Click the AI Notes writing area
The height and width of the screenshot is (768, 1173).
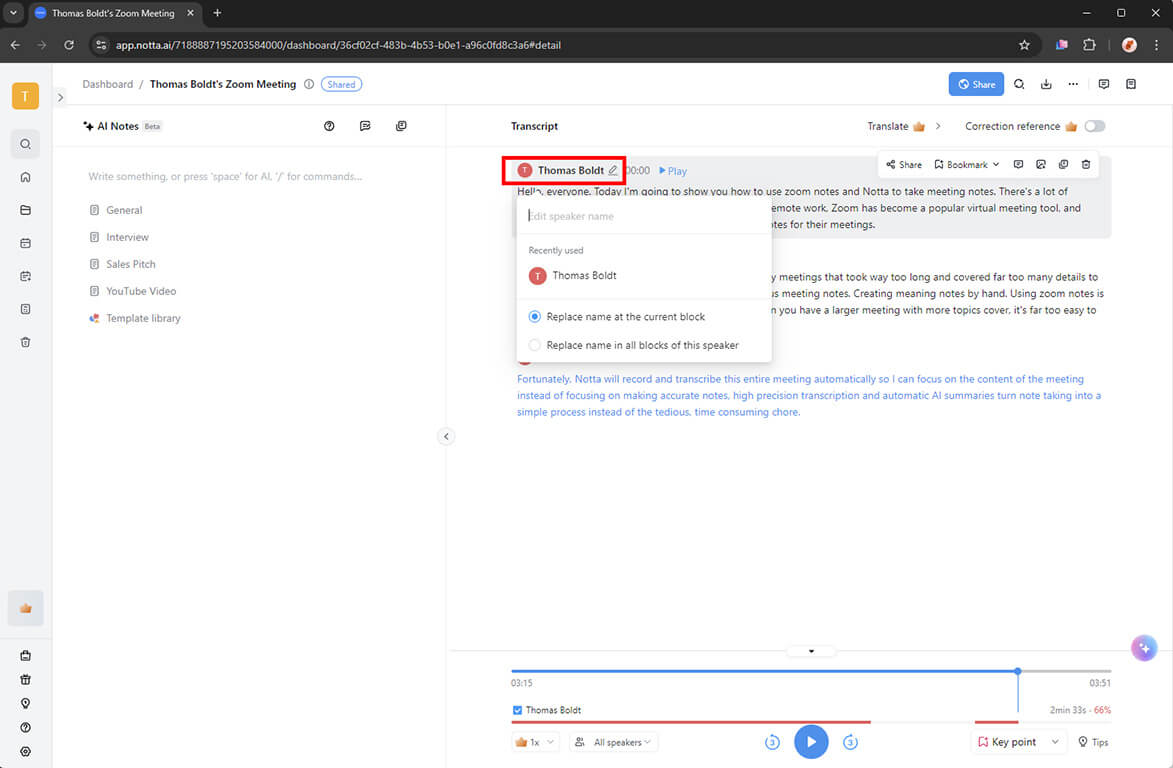click(225, 176)
